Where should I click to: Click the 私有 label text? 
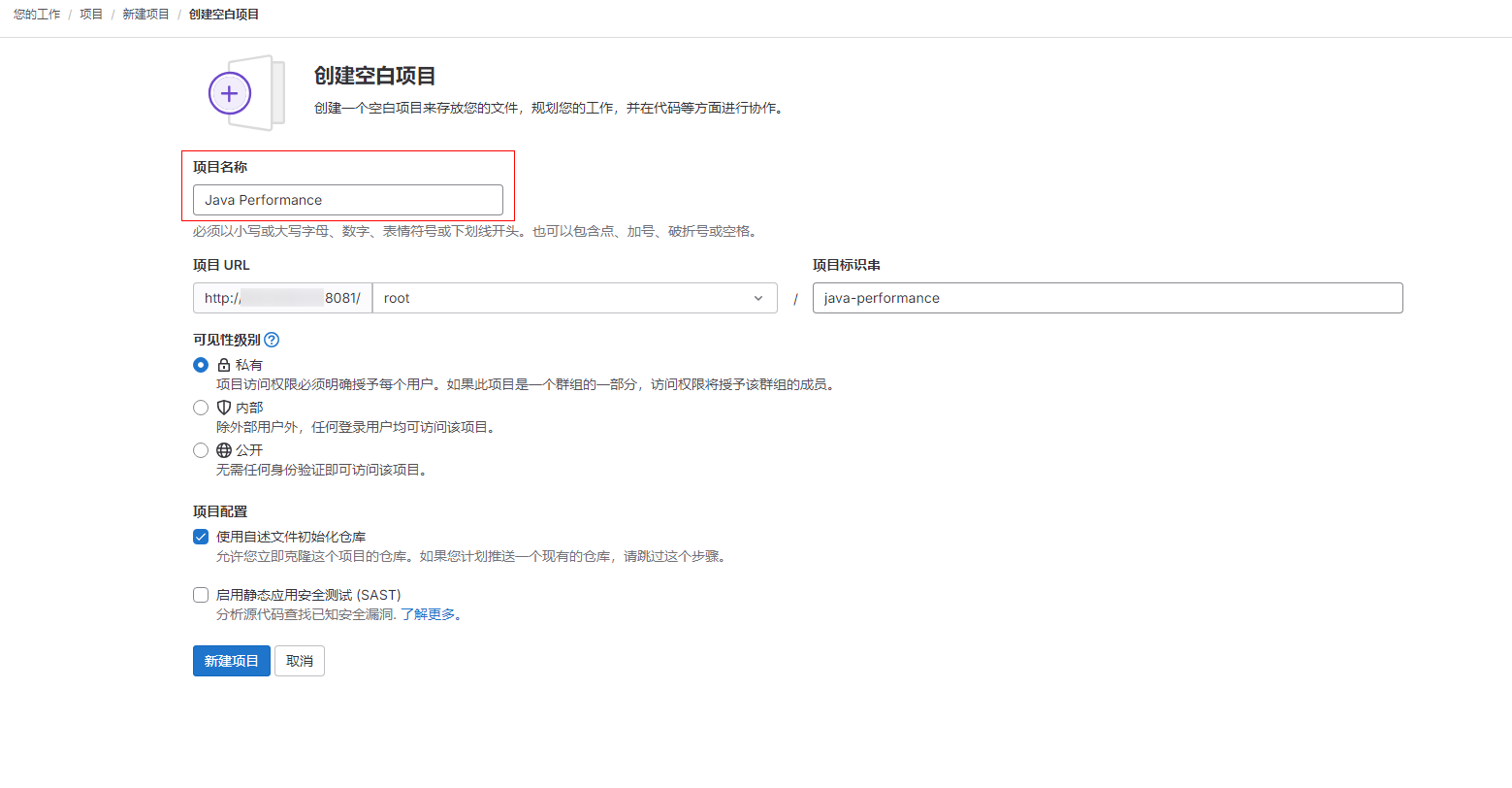pos(249,365)
